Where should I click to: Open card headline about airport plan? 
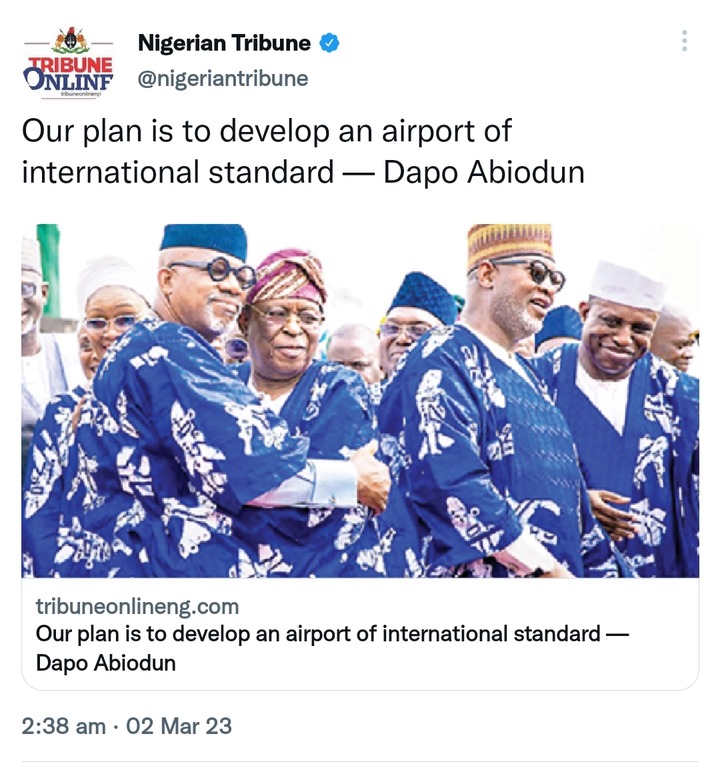pyautogui.click(x=332, y=649)
